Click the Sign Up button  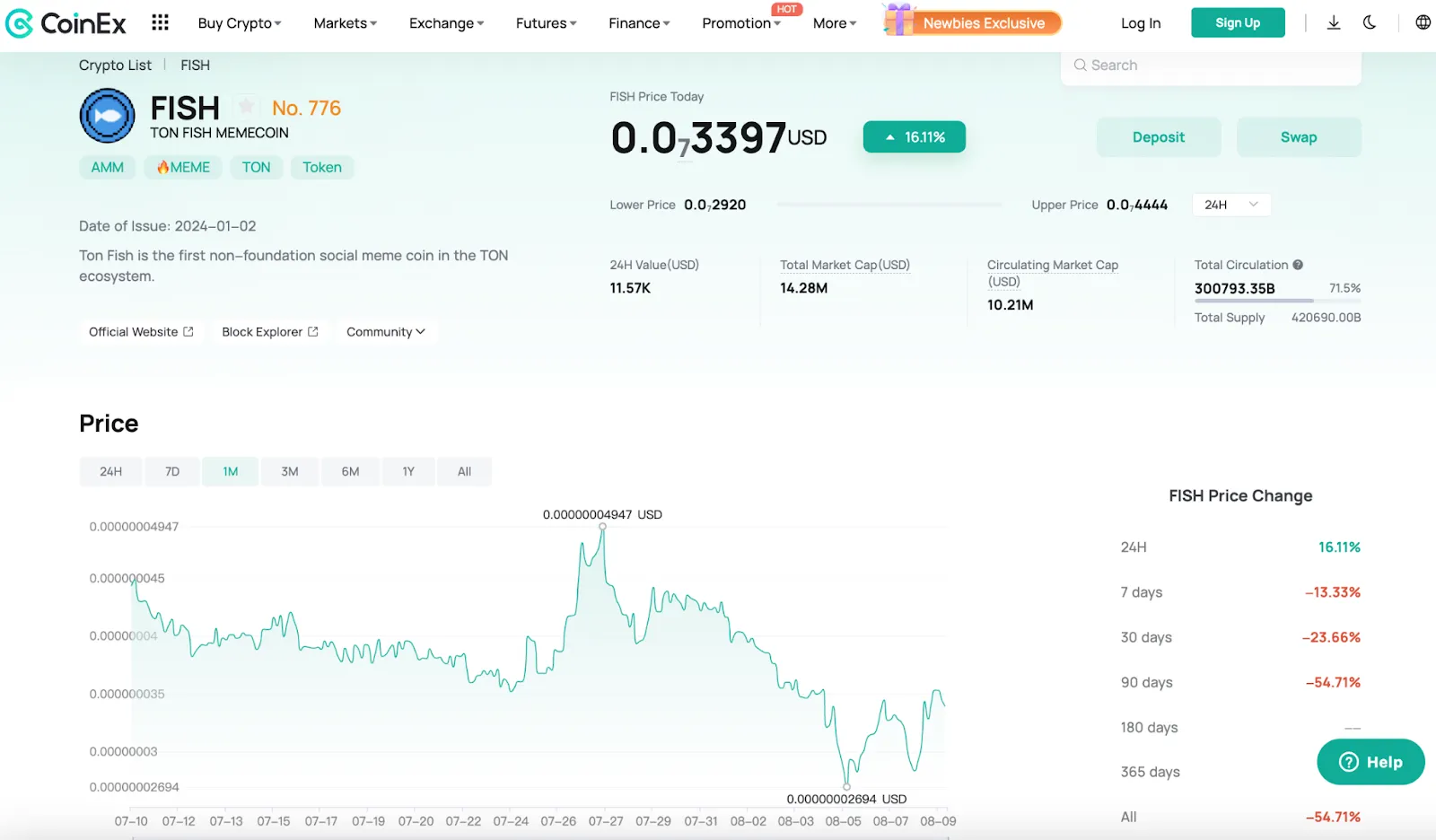1238,22
